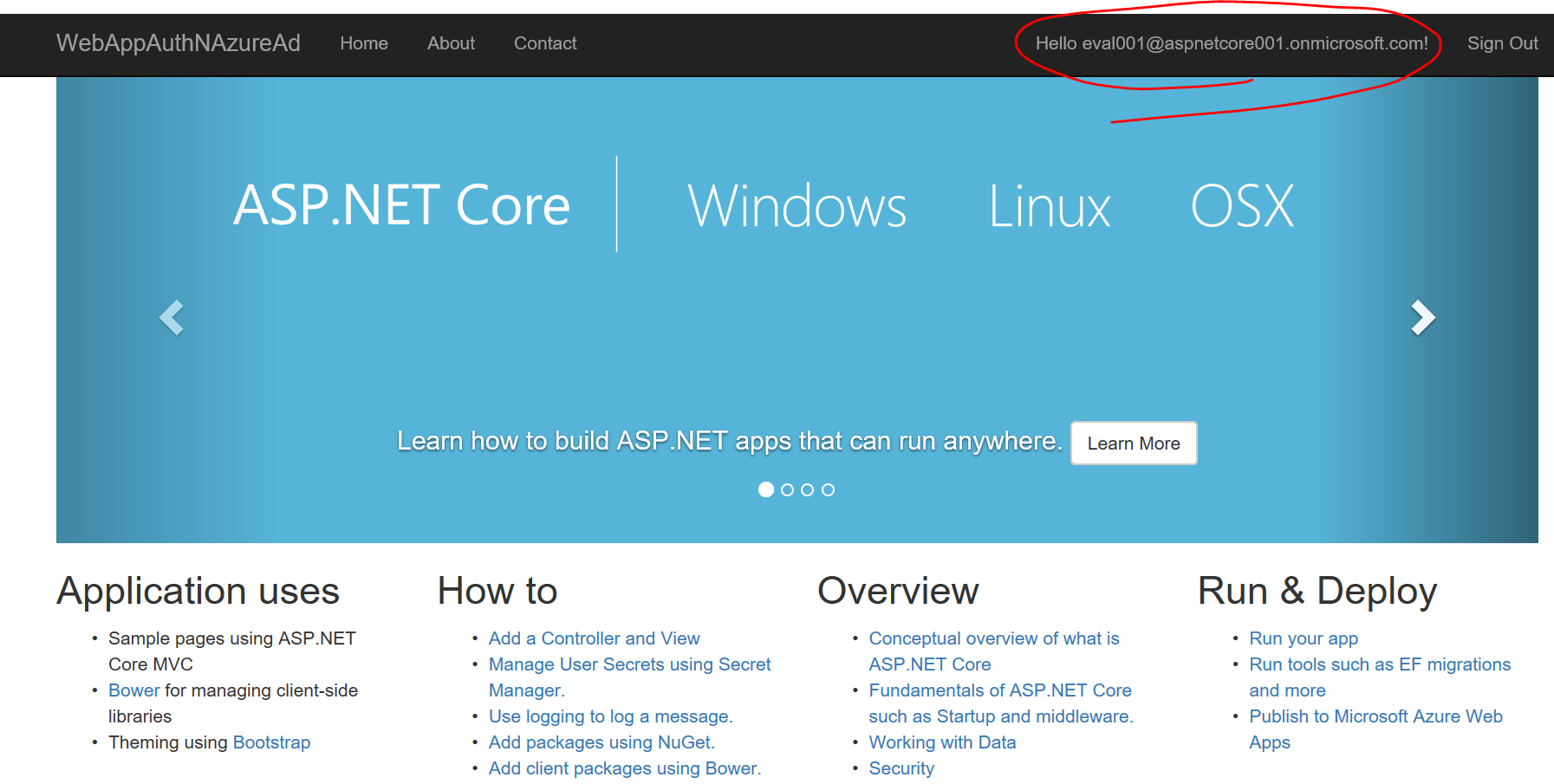Select the fourth carousel indicator dot
The width and height of the screenshot is (1554, 784).
point(829,489)
